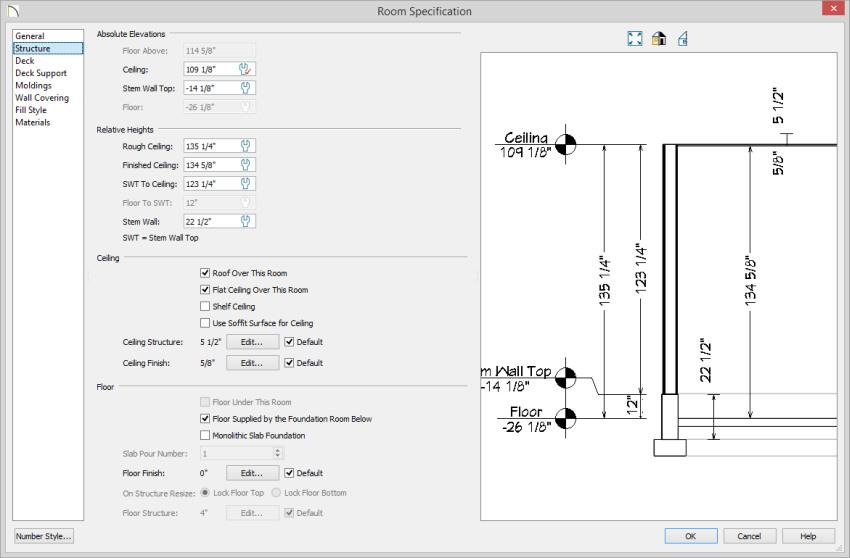Toggle Flat Ceiling Over This Room checkbox
Screen dimensions: 850x558
point(205,290)
